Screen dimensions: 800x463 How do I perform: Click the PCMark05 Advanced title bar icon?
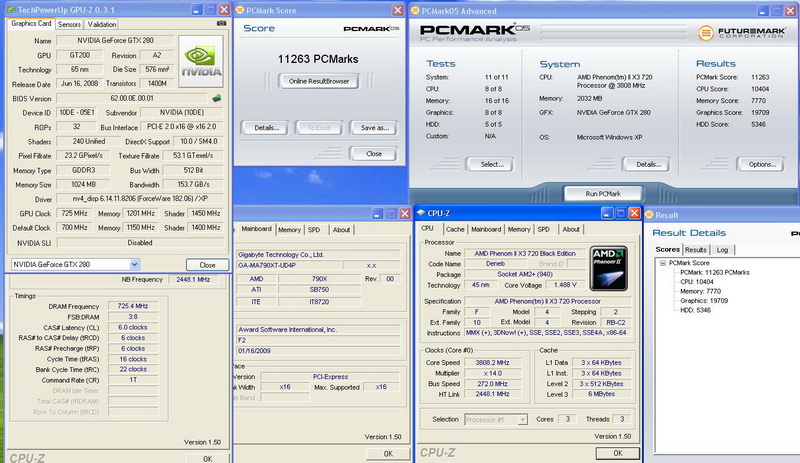pyautogui.click(x=415, y=11)
